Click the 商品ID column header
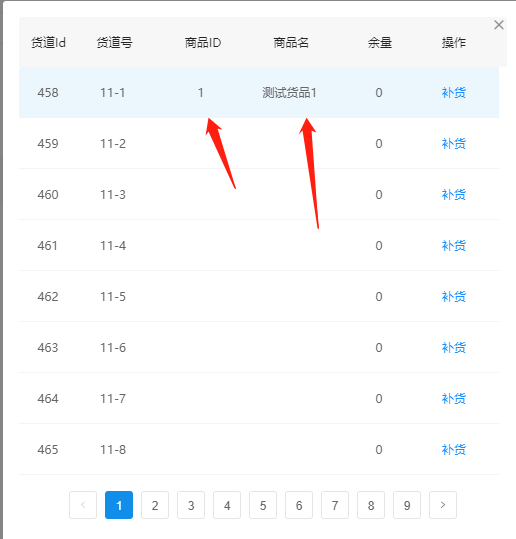The image size is (516, 539). click(203, 43)
